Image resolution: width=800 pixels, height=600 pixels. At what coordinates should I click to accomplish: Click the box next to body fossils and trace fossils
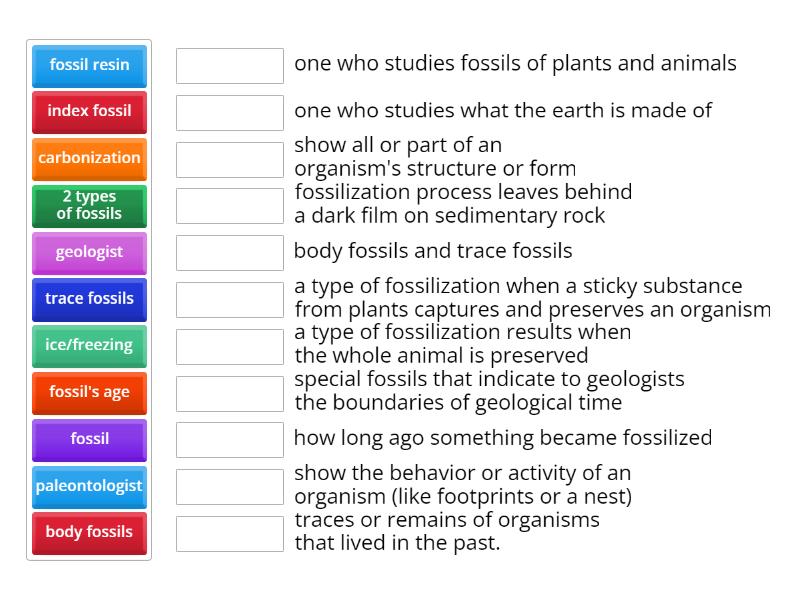point(229,253)
